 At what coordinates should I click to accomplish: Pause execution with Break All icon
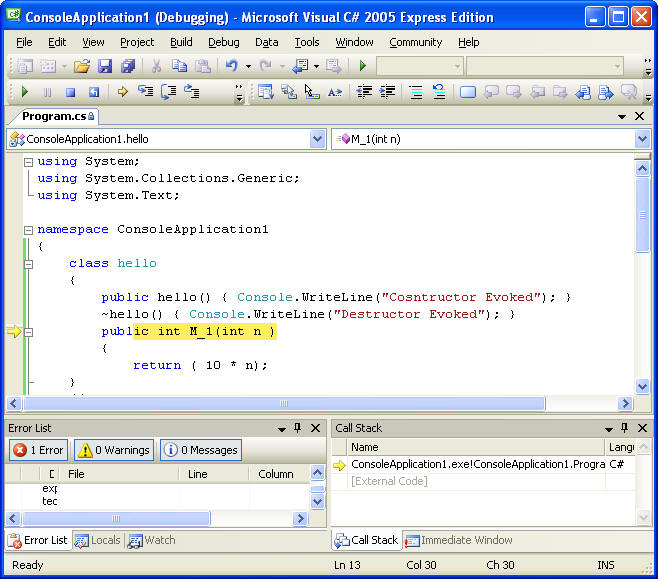pos(47,92)
